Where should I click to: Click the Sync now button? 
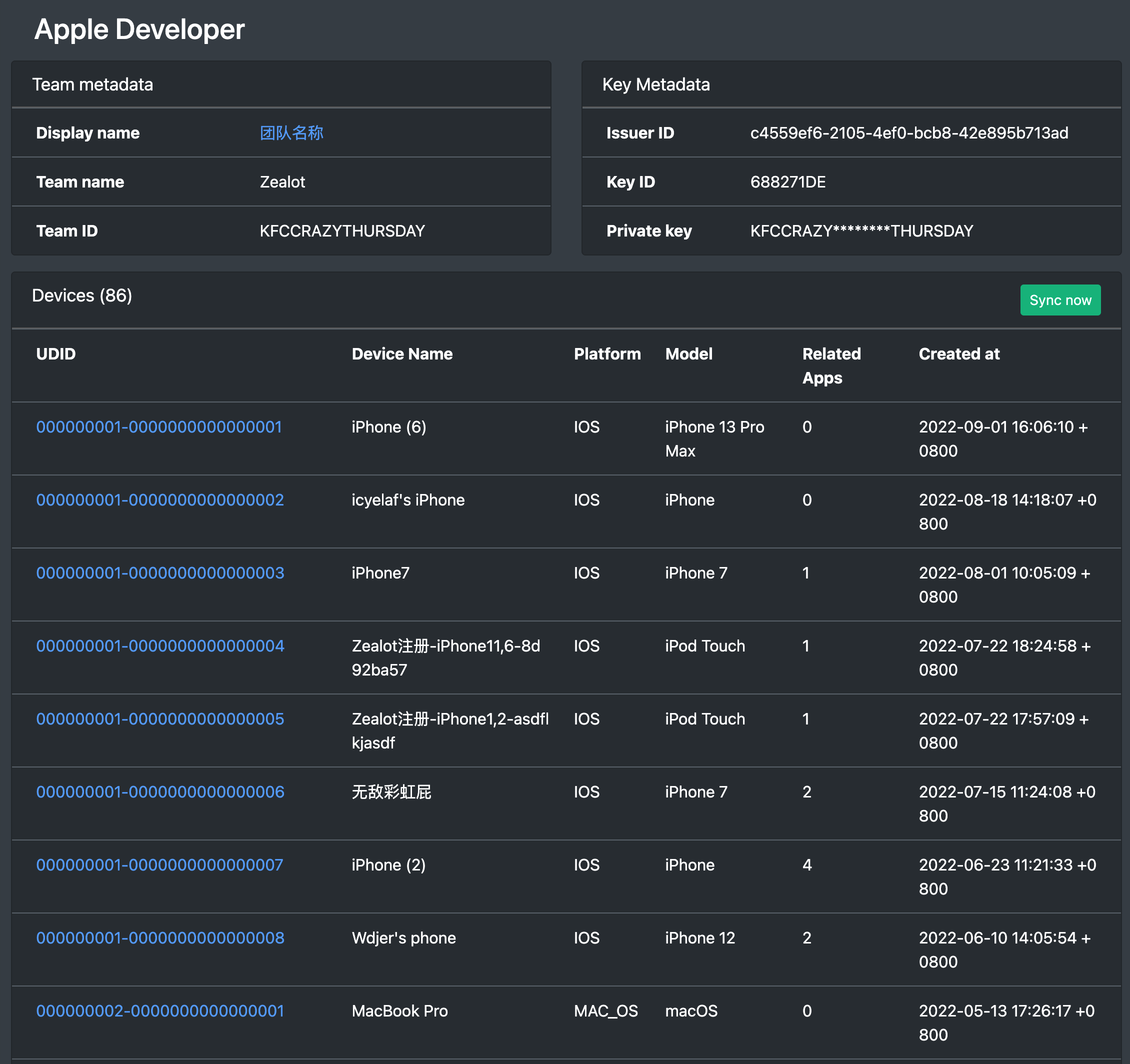click(1060, 300)
